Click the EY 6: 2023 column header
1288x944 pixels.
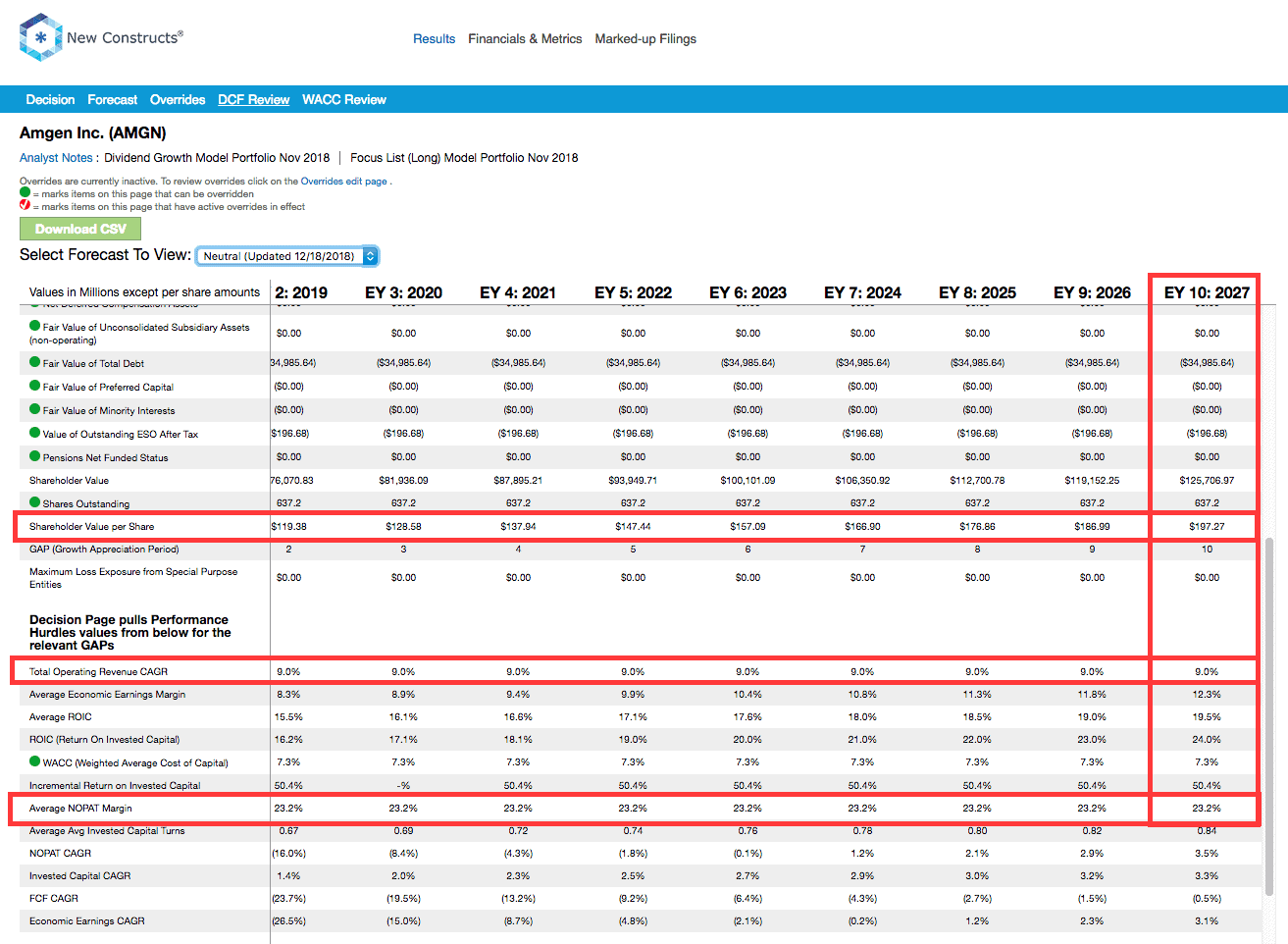coord(747,292)
